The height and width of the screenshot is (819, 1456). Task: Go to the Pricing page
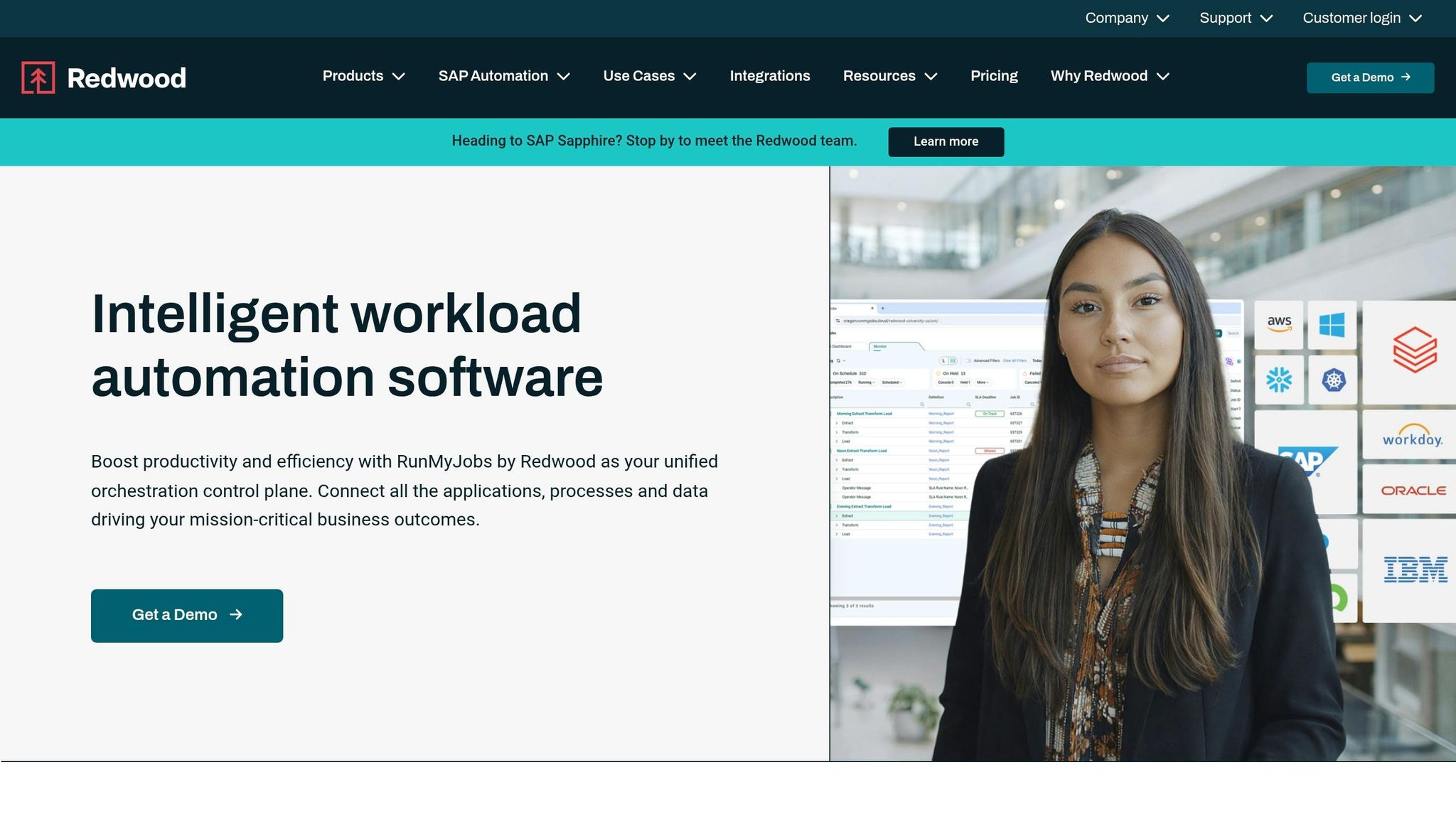point(994,76)
